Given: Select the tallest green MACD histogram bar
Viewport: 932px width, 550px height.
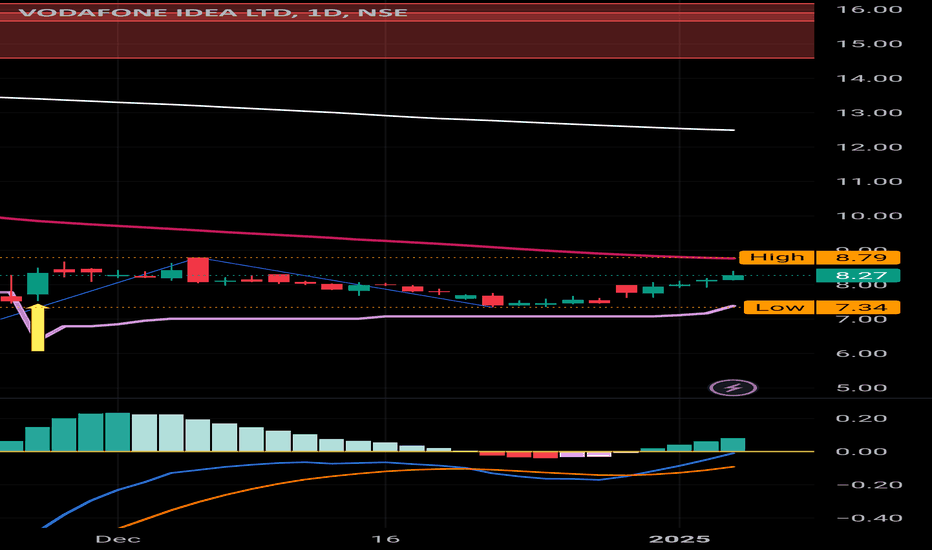Looking at the screenshot, I should coord(118,432).
